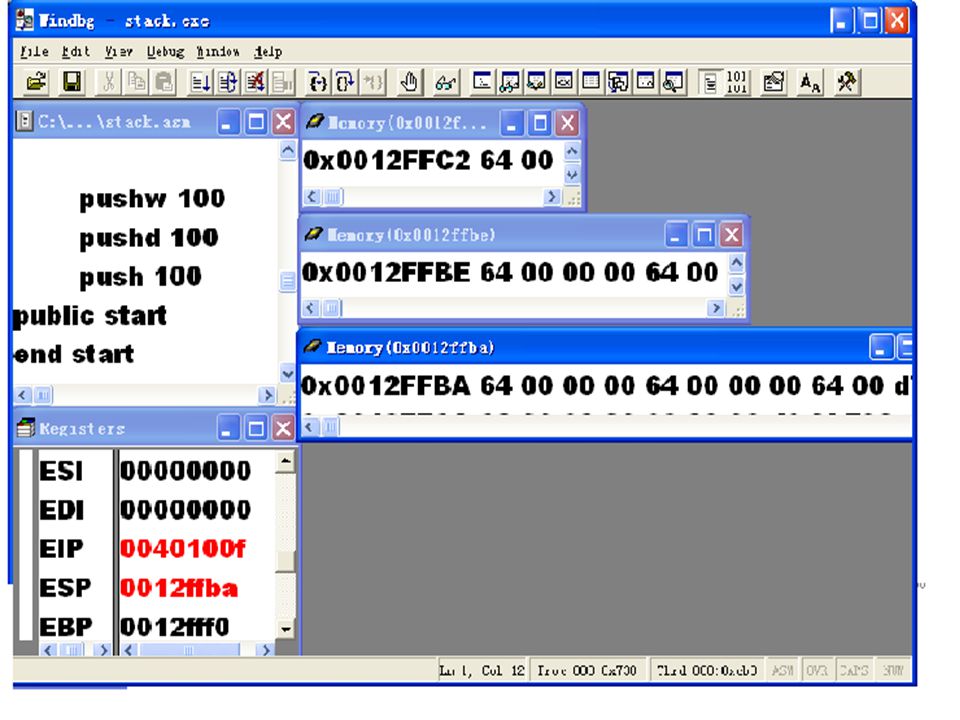Click the 101 binary display toolbar icon
This screenshot has width=960, height=720.
tap(737, 81)
